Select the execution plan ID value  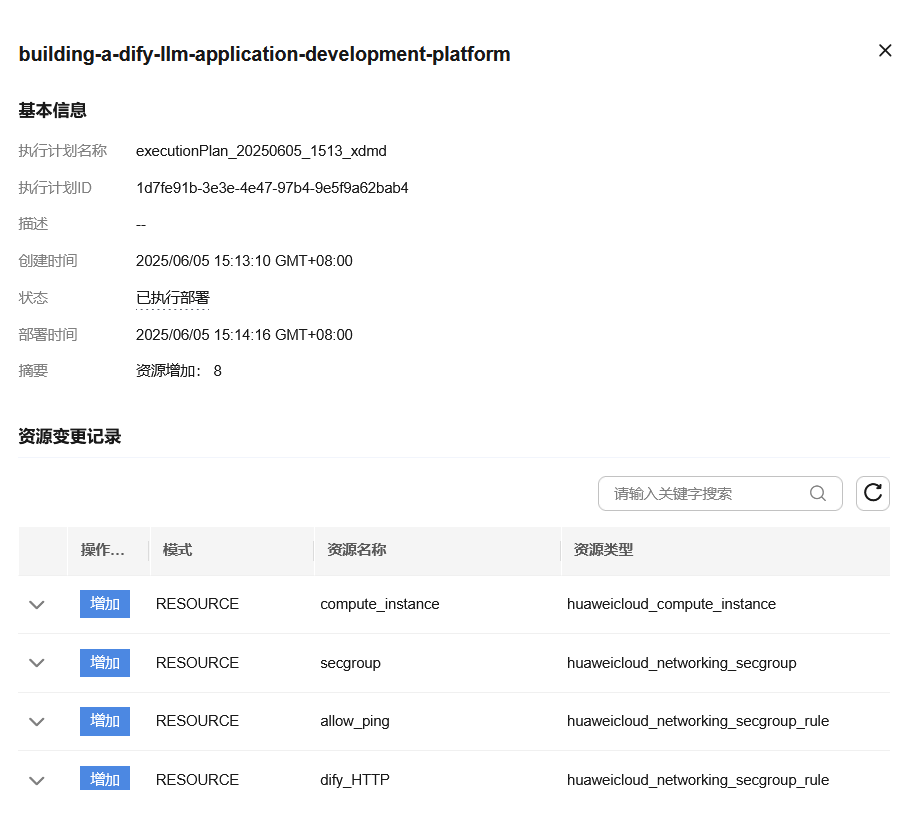[x=272, y=188]
